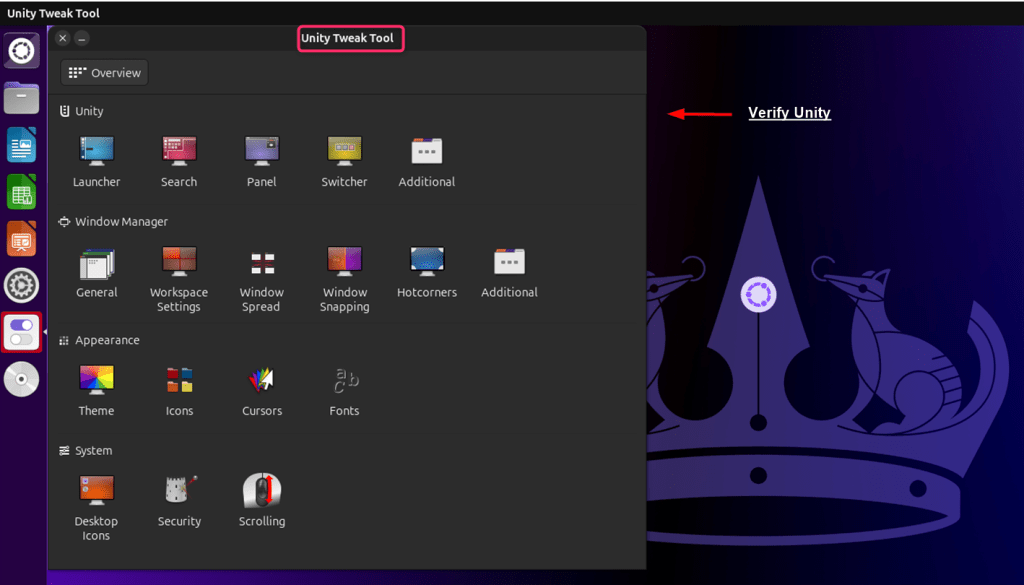Viewport: 1024px width, 585px height.
Task: Select the Search settings icon
Action: pos(179,150)
